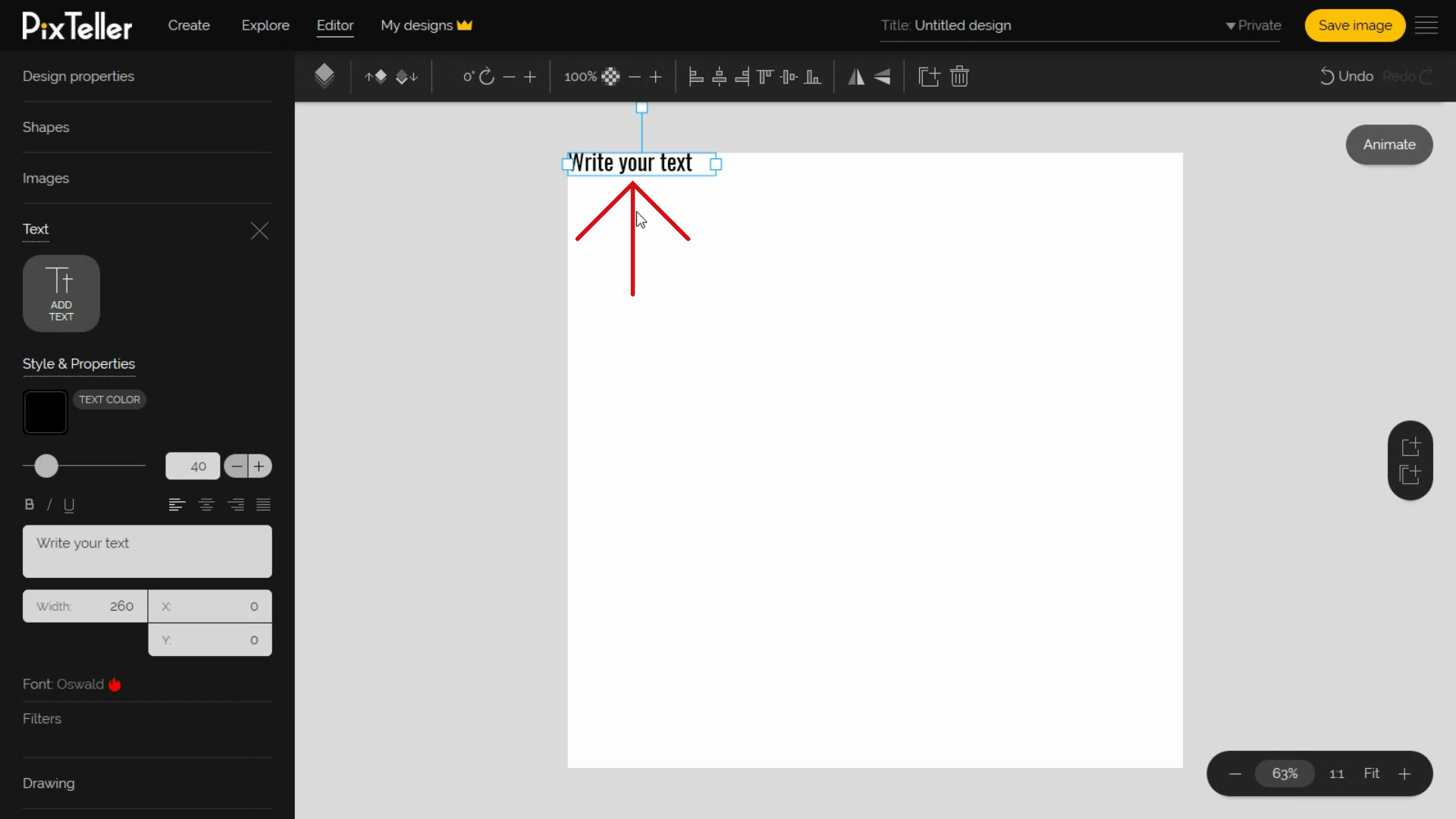Click the Animate button
This screenshot has width=1456, height=819.
tap(1389, 145)
